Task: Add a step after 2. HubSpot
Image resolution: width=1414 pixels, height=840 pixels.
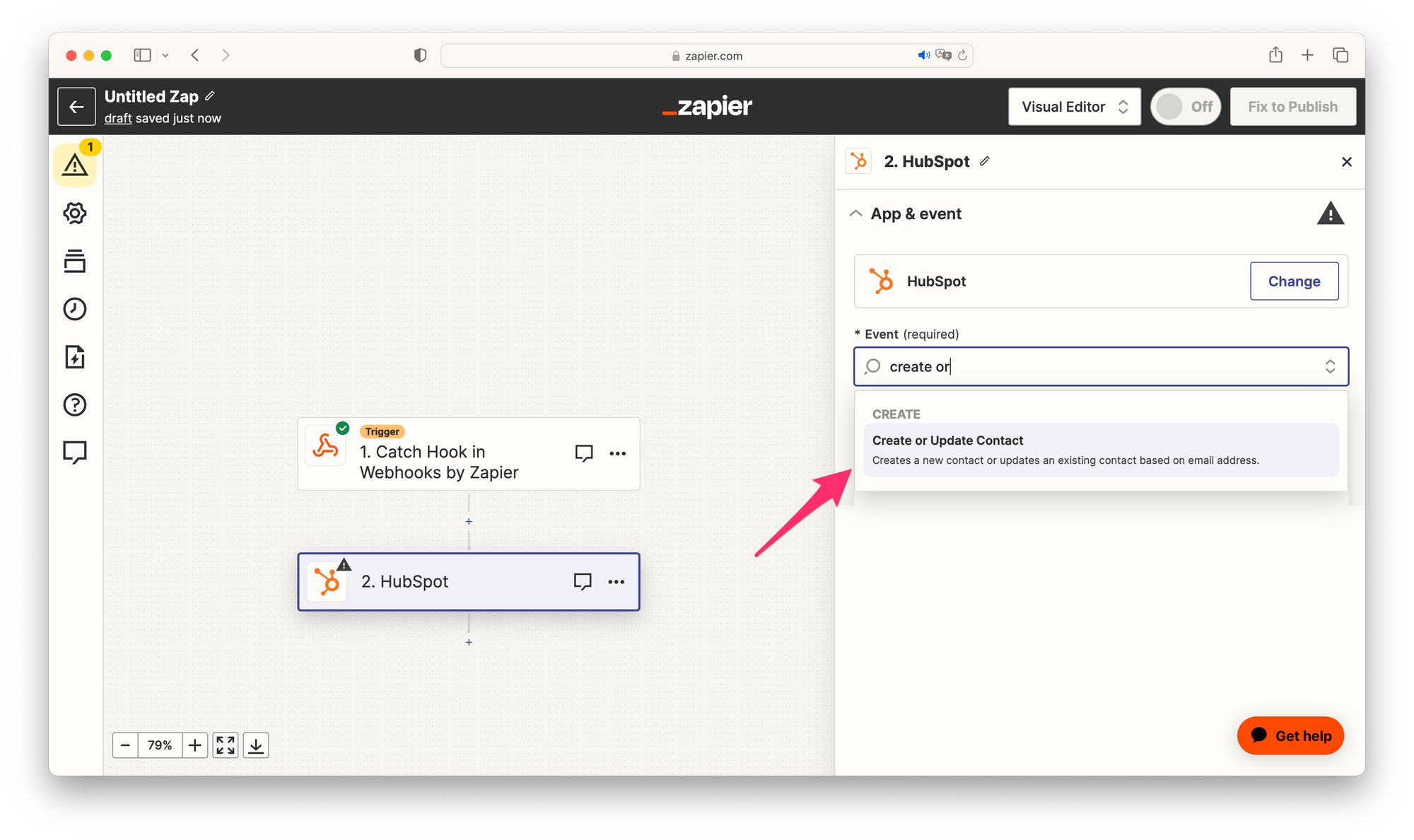Action: click(x=469, y=642)
